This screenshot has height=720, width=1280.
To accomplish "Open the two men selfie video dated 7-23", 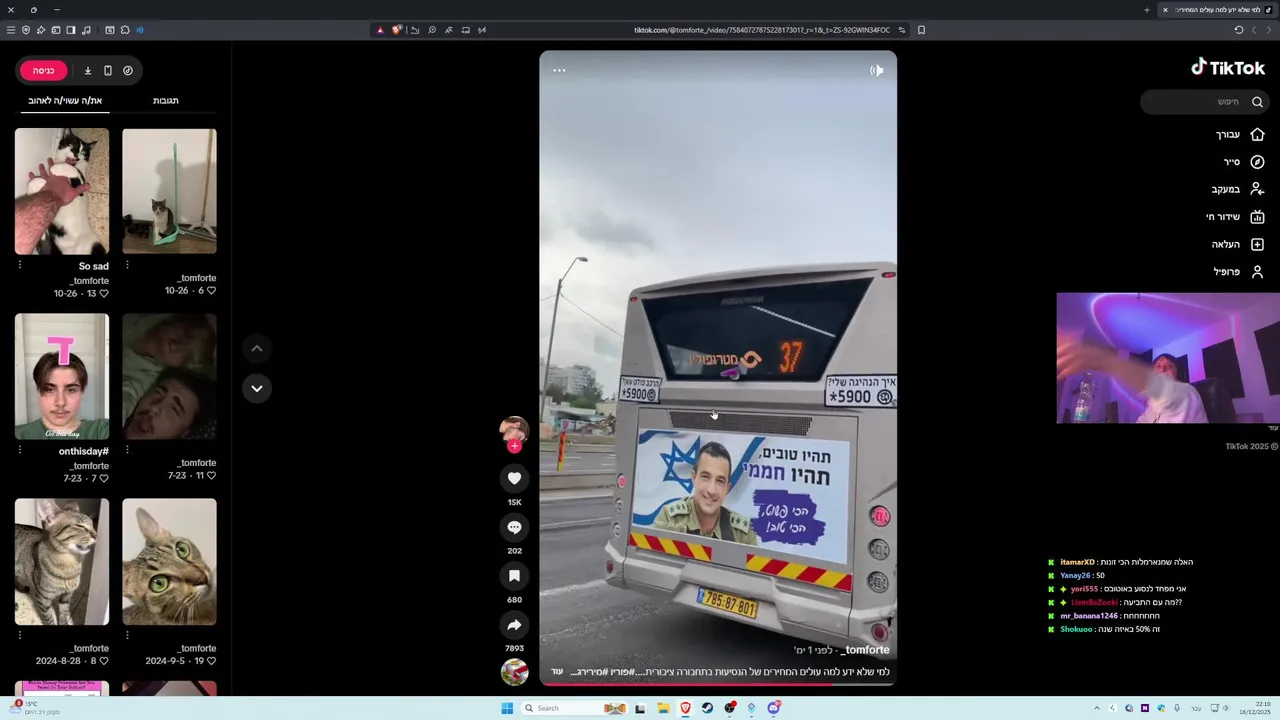I will pos(169,376).
